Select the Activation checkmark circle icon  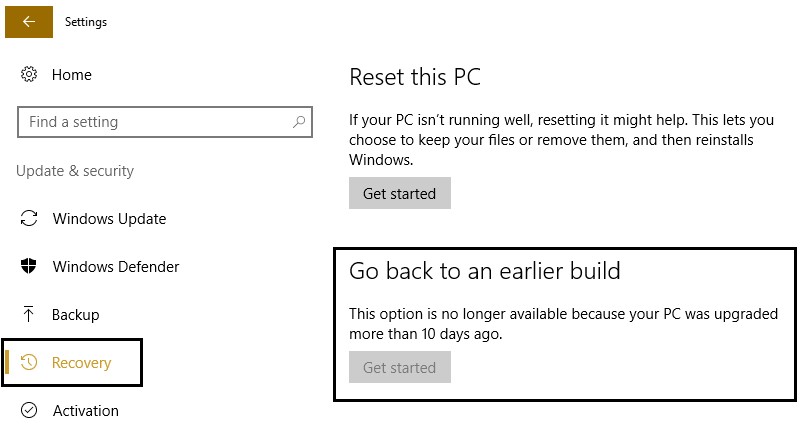29,411
